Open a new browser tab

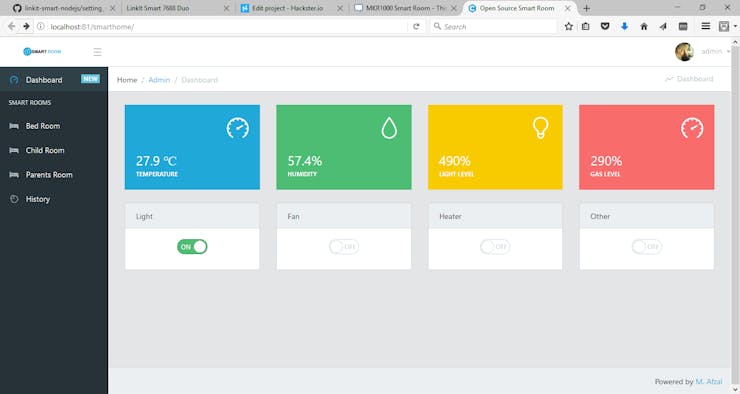tap(586, 8)
